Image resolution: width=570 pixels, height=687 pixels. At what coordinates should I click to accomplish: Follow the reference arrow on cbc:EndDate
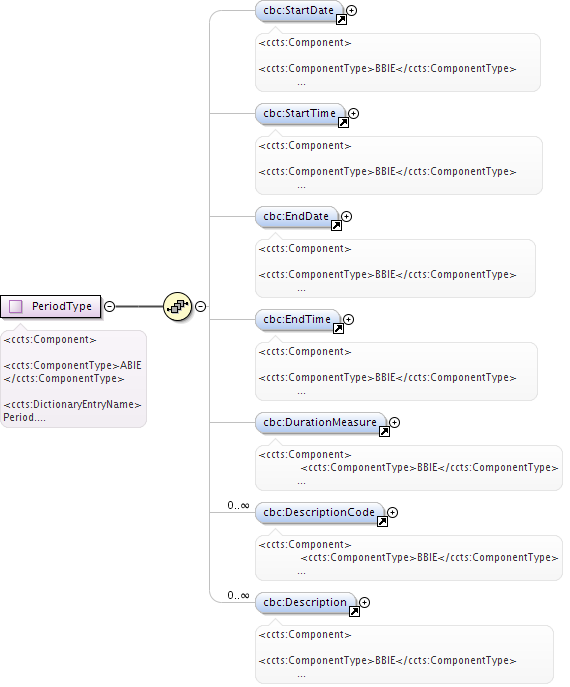click(x=336, y=225)
